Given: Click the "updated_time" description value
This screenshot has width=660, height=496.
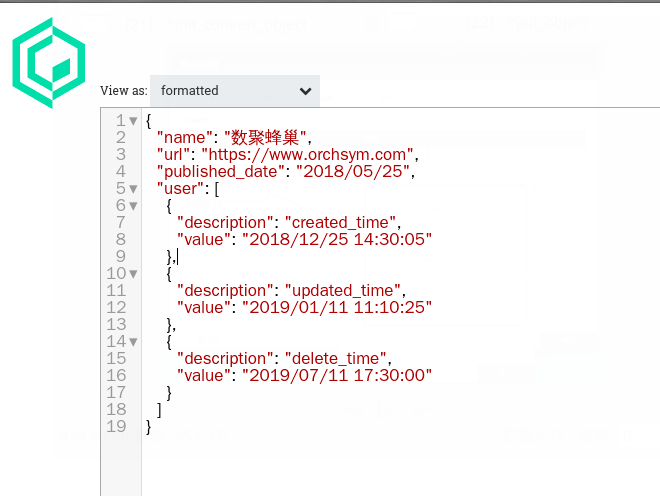Looking at the screenshot, I should click(345, 291).
